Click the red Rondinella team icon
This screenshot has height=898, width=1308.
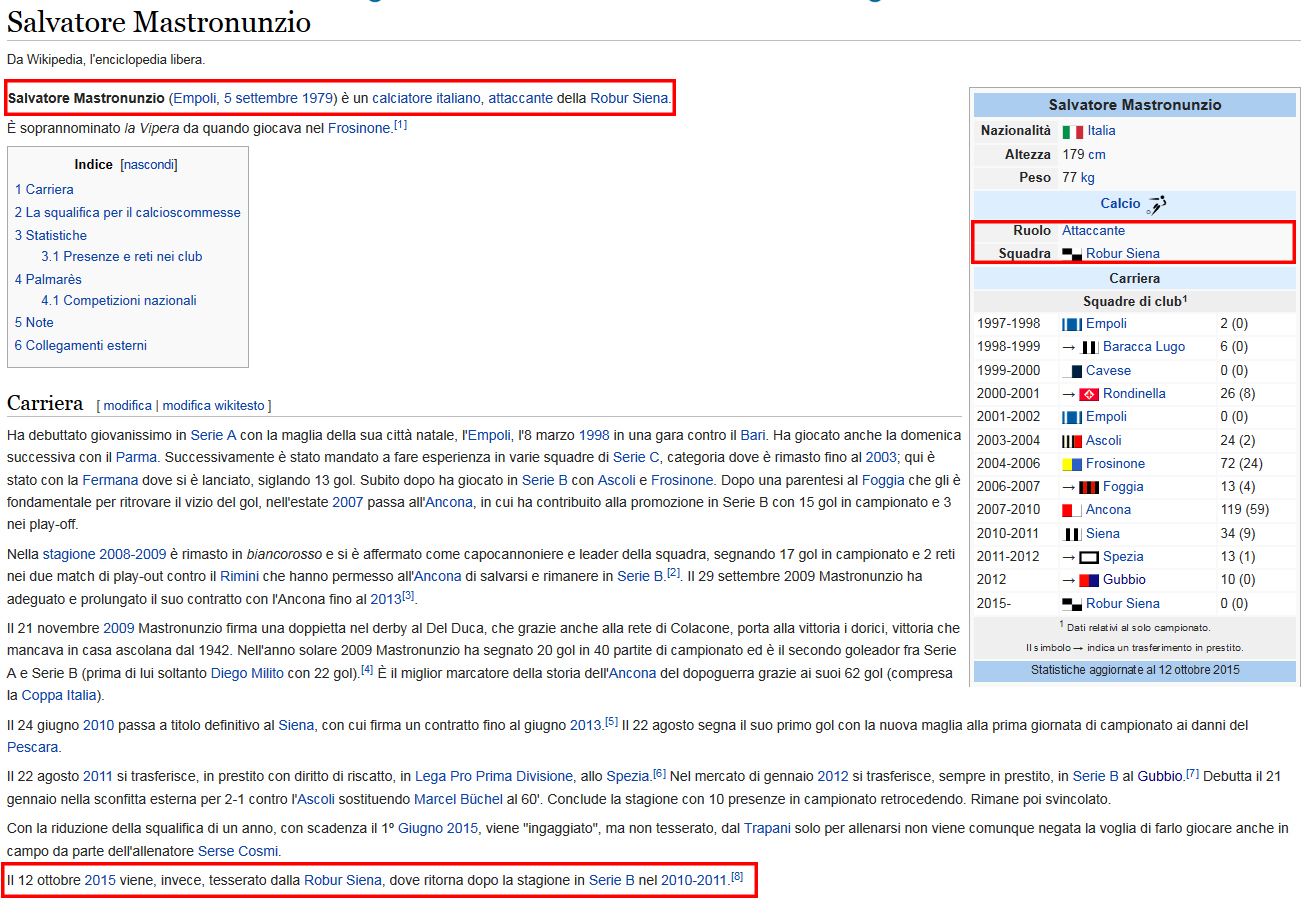point(1089,394)
